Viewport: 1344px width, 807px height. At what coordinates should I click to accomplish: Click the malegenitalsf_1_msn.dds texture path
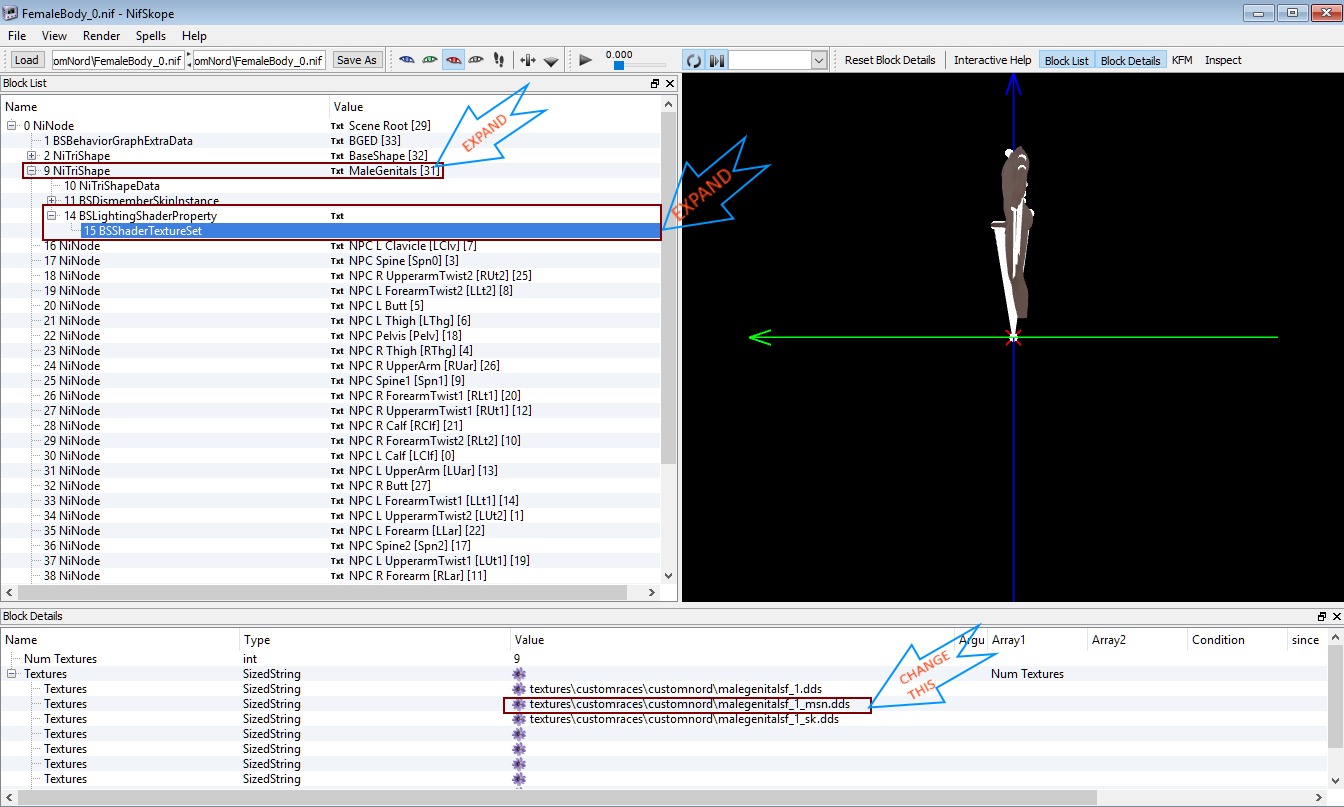690,704
